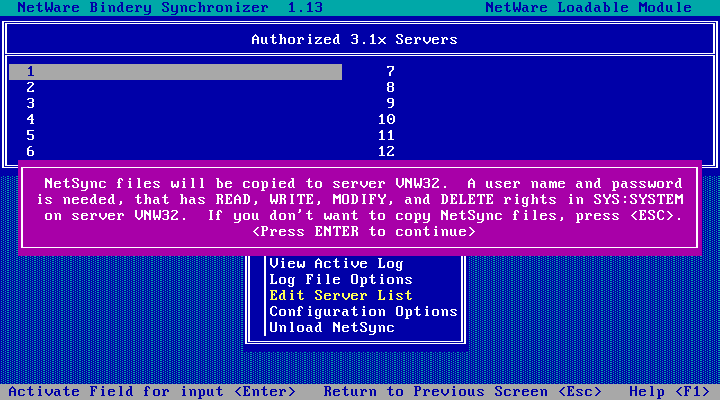The height and width of the screenshot is (400, 720).
Task: Click the Press ENTER to continue prompt
Action: pyautogui.click(x=364, y=231)
